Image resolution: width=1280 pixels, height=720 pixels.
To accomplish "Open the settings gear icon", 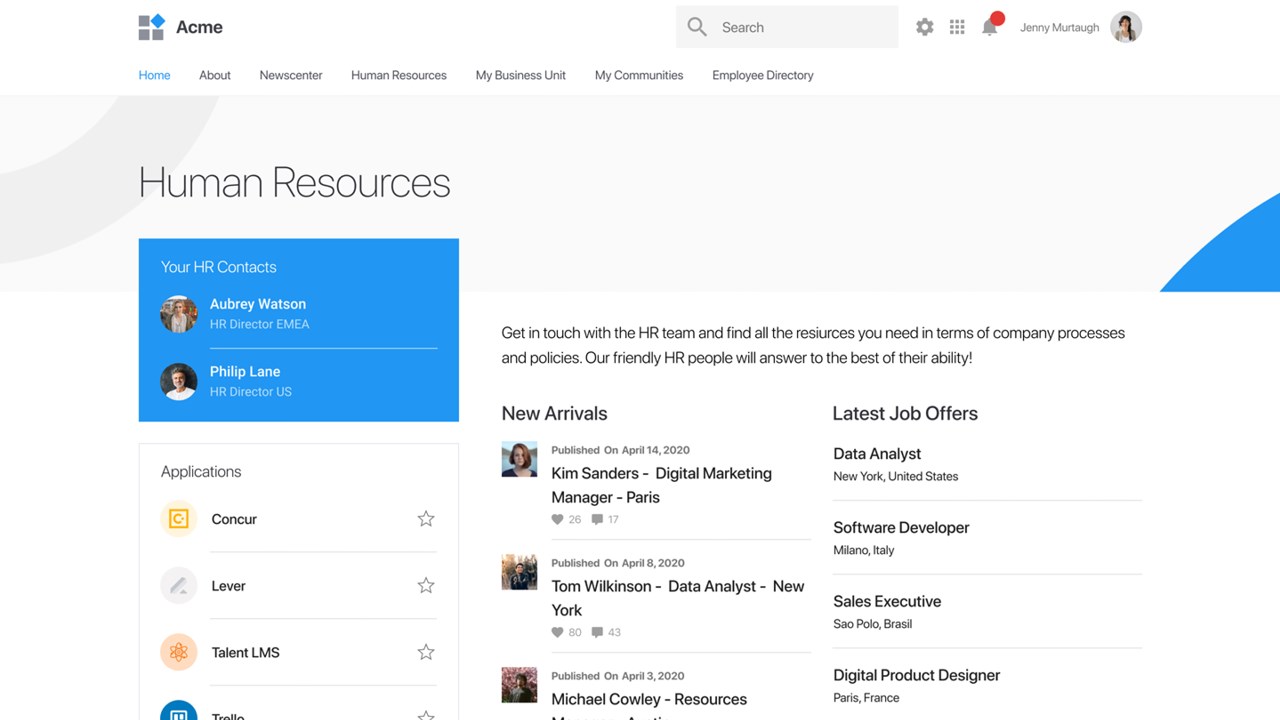I will 925,27.
